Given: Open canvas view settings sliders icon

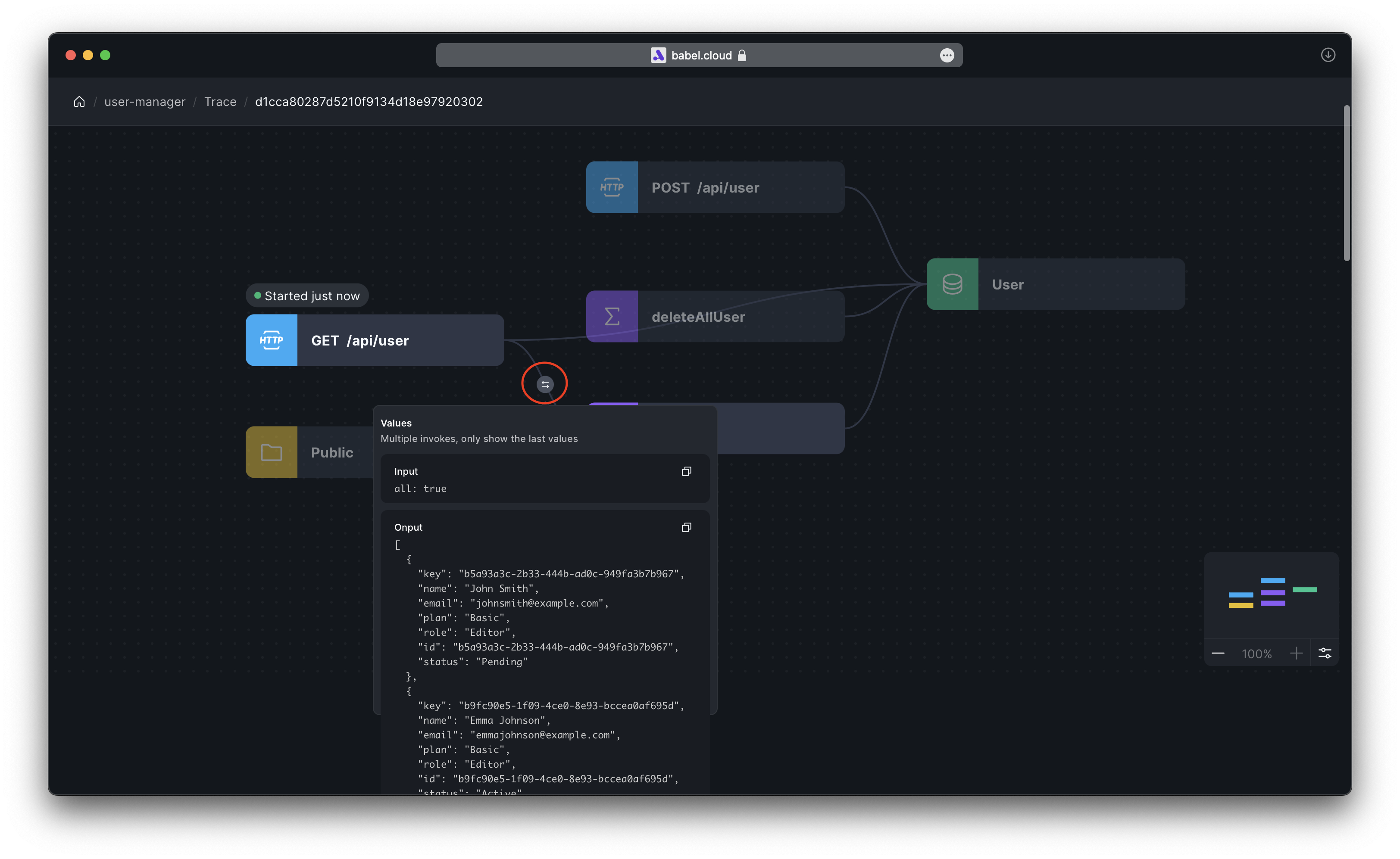Looking at the screenshot, I should [x=1325, y=654].
